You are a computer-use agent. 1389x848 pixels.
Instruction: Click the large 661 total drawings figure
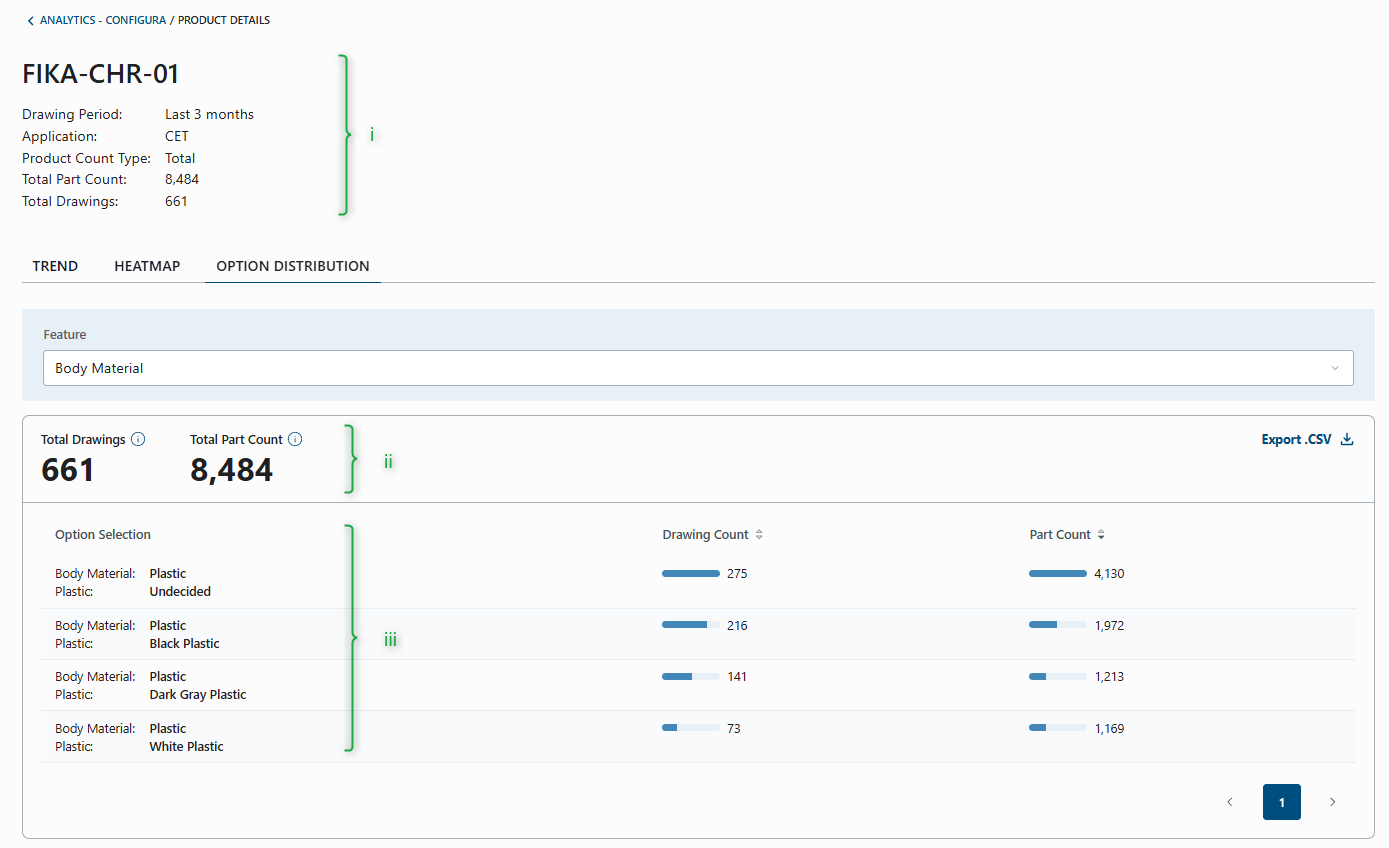click(x=68, y=470)
